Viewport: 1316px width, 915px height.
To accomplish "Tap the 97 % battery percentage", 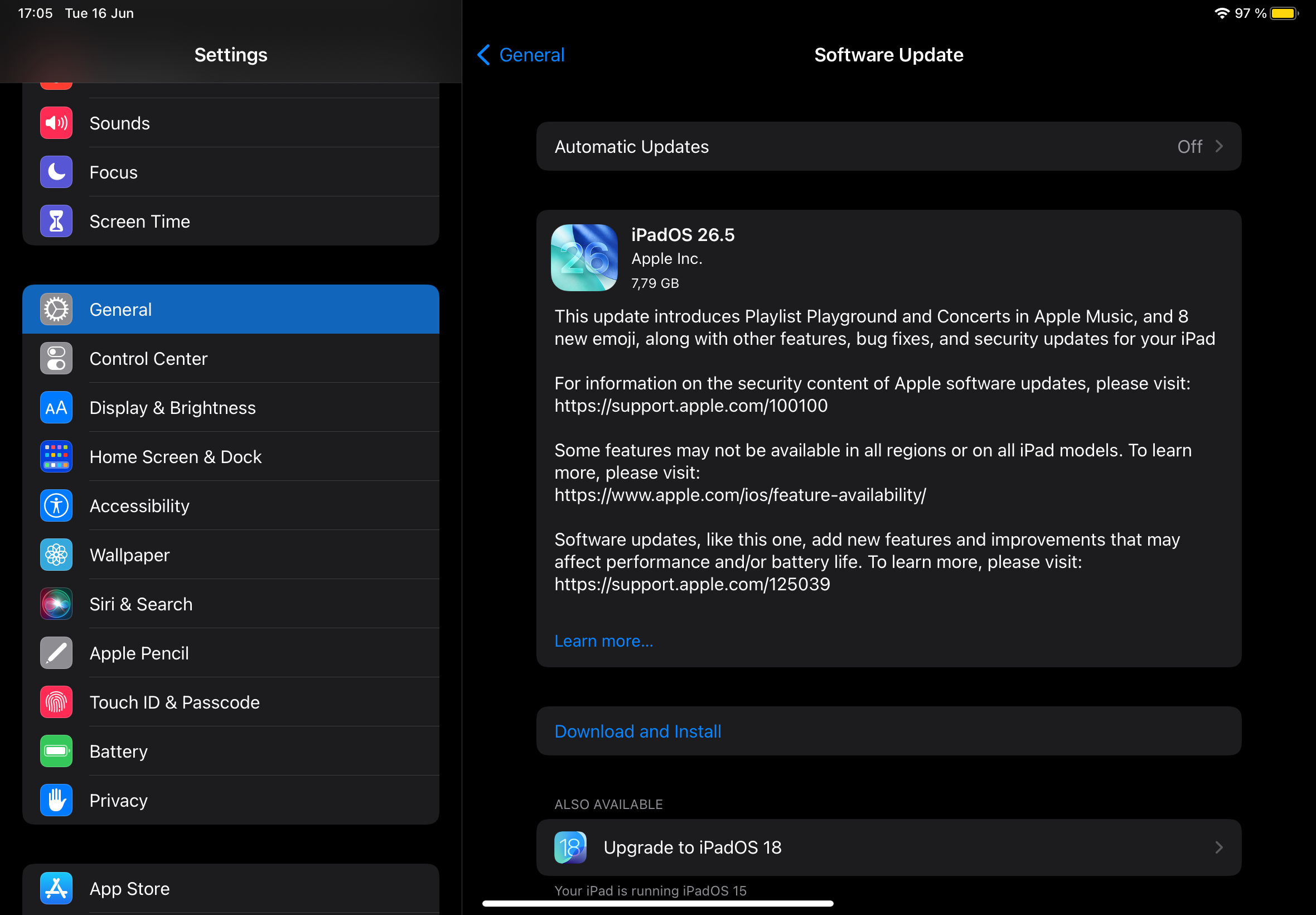I will pyautogui.click(x=1251, y=13).
